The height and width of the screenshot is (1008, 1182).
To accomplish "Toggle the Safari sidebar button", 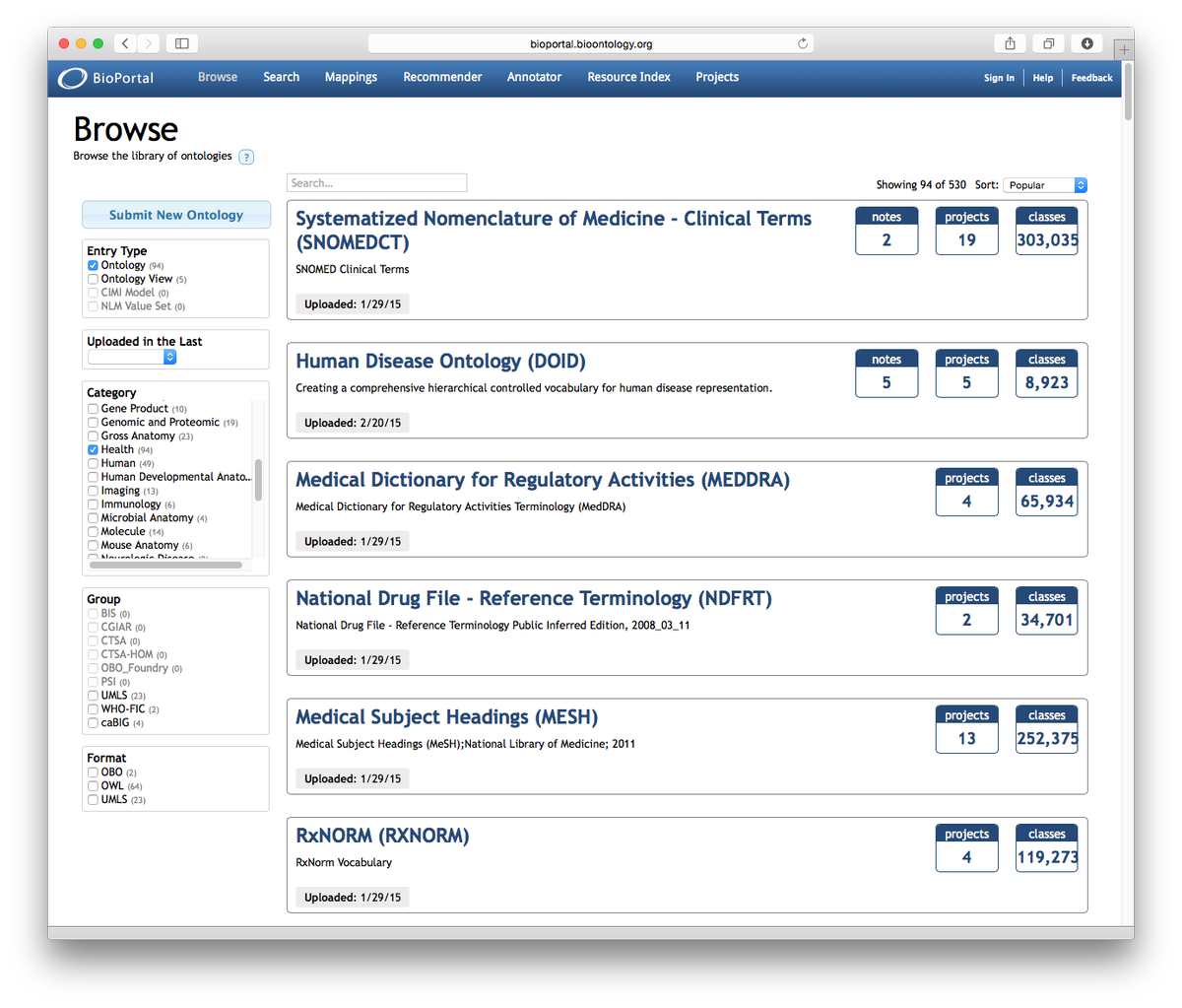I will click(x=182, y=43).
